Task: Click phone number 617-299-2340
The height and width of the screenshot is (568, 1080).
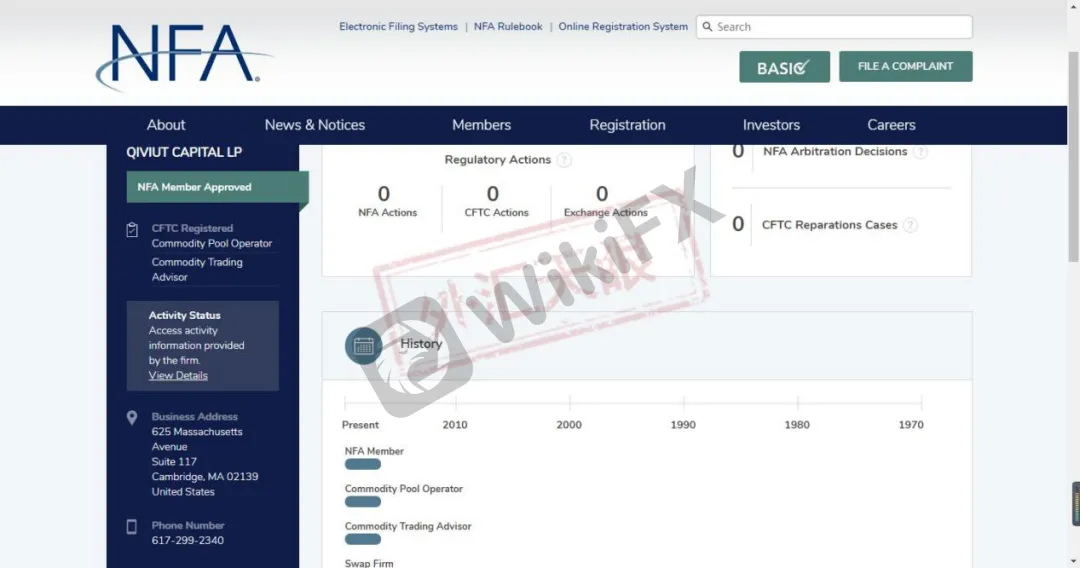Action: 188,541
